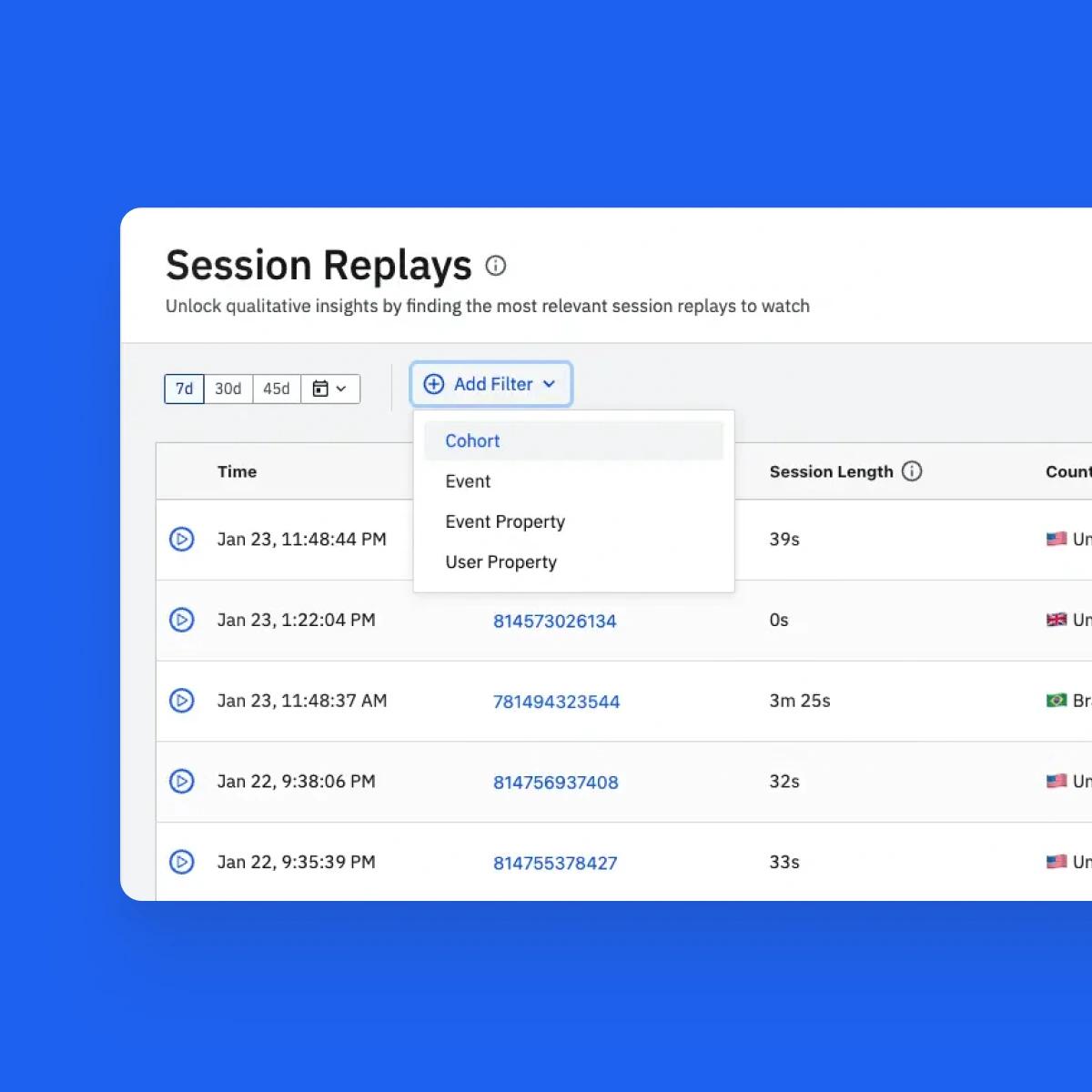Play the Jan 22, 9:35:39 PM replay
This screenshot has height=1092, width=1092.
pyautogui.click(x=182, y=862)
